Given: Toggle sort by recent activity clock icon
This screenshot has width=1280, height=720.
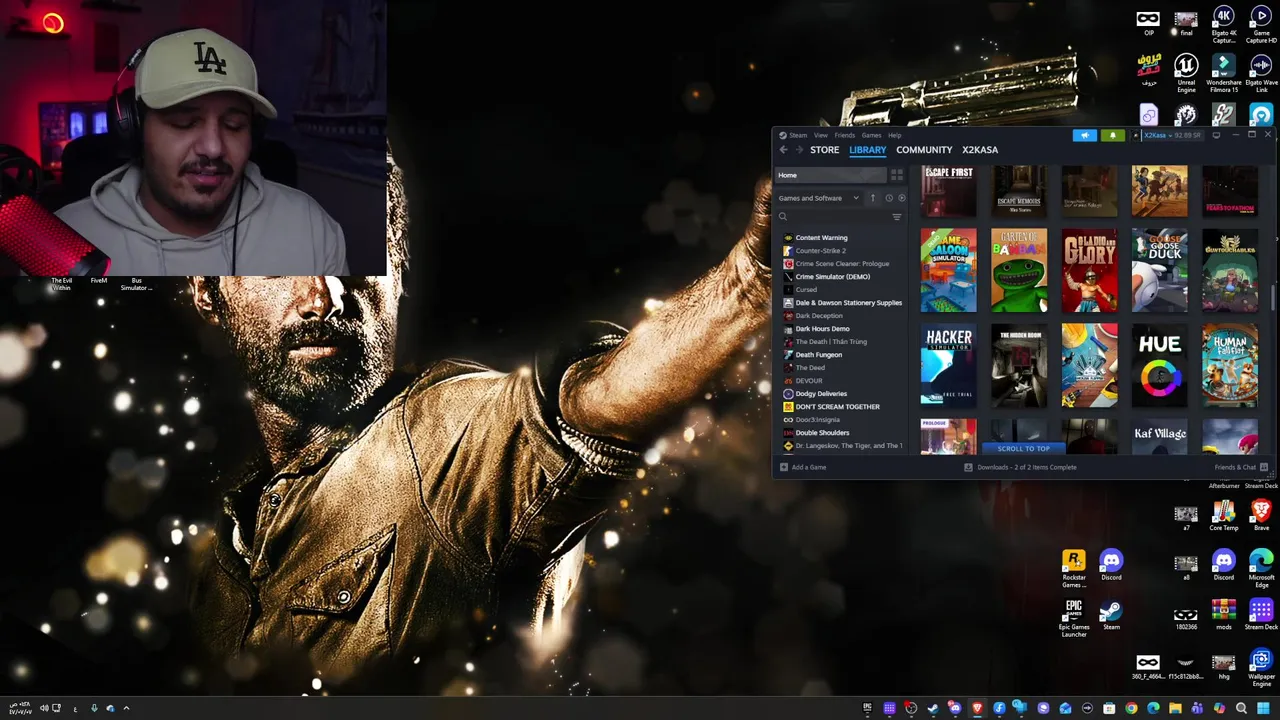Looking at the screenshot, I should coord(889,198).
